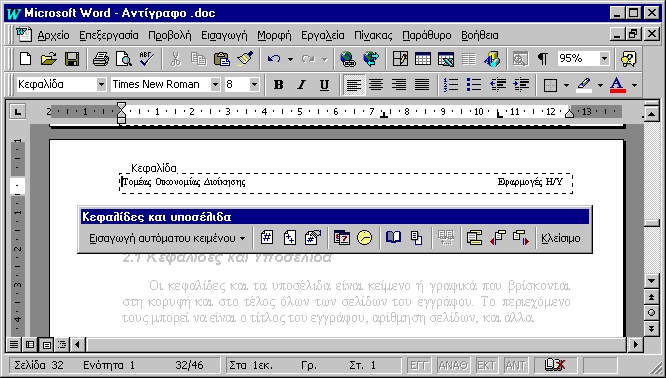Viewport: 666px width, 378px height.
Task: Click in header text Τομέας Οικονομίας Διοίκησης
Action: 184,182
